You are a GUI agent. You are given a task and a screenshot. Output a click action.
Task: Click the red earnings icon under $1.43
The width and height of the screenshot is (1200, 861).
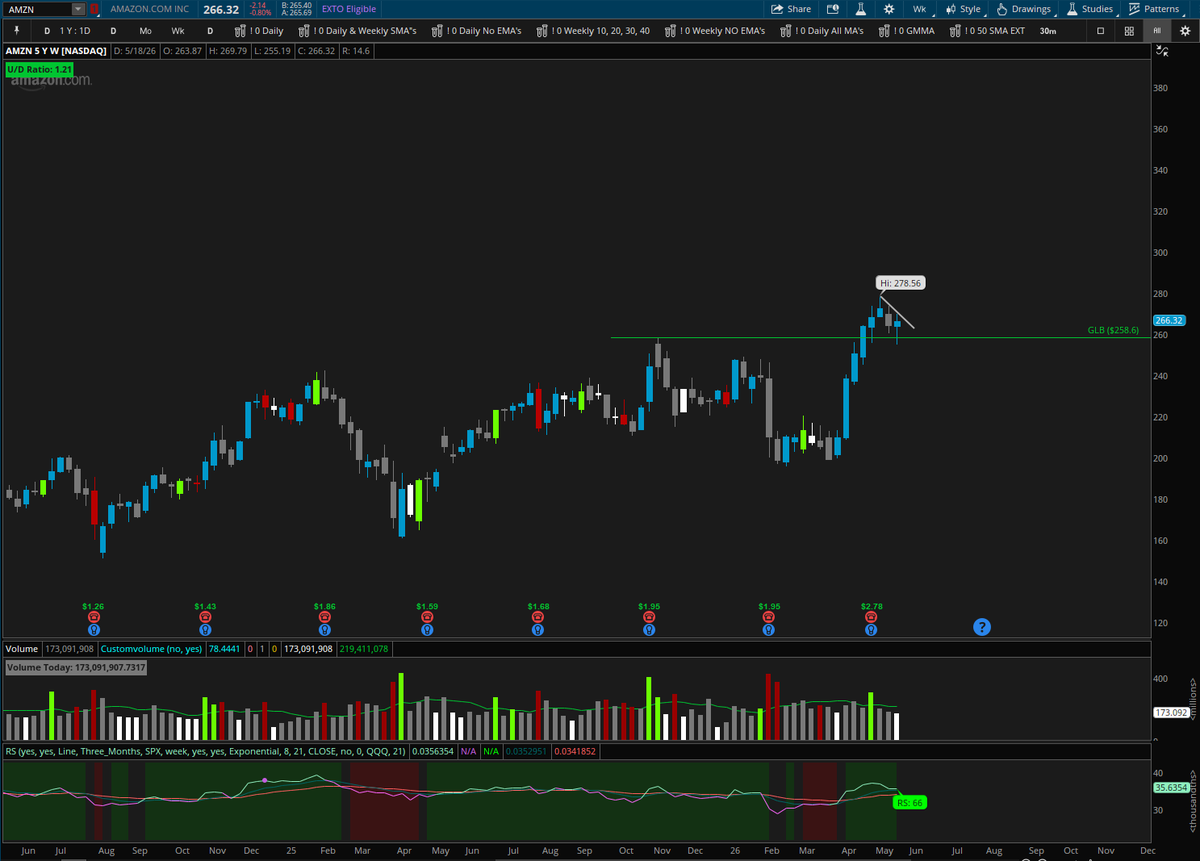[205, 618]
